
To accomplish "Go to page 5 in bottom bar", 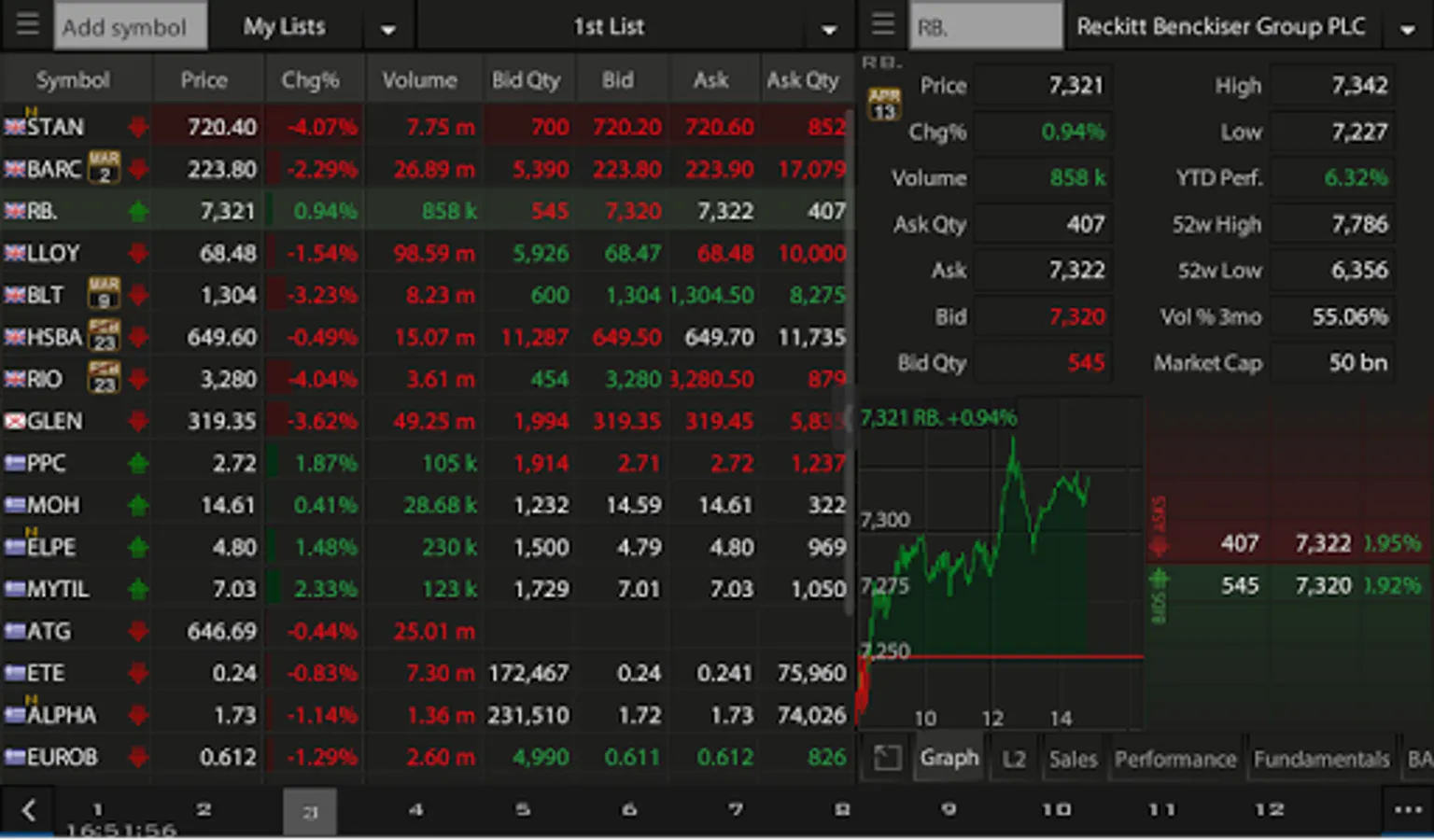I will (523, 809).
